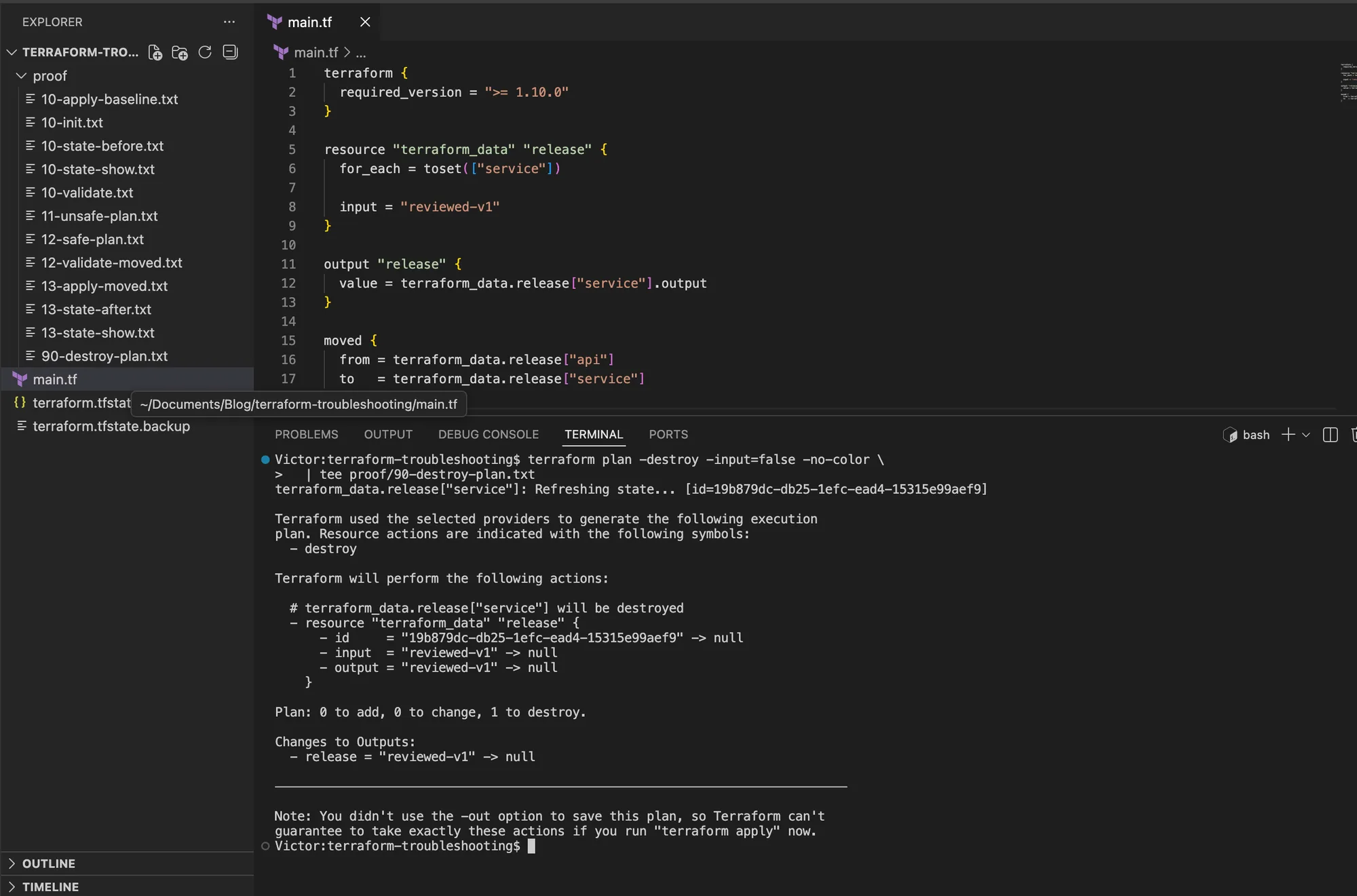Open 10-state-show.txt file
The height and width of the screenshot is (896, 1357).
click(x=127, y=170)
